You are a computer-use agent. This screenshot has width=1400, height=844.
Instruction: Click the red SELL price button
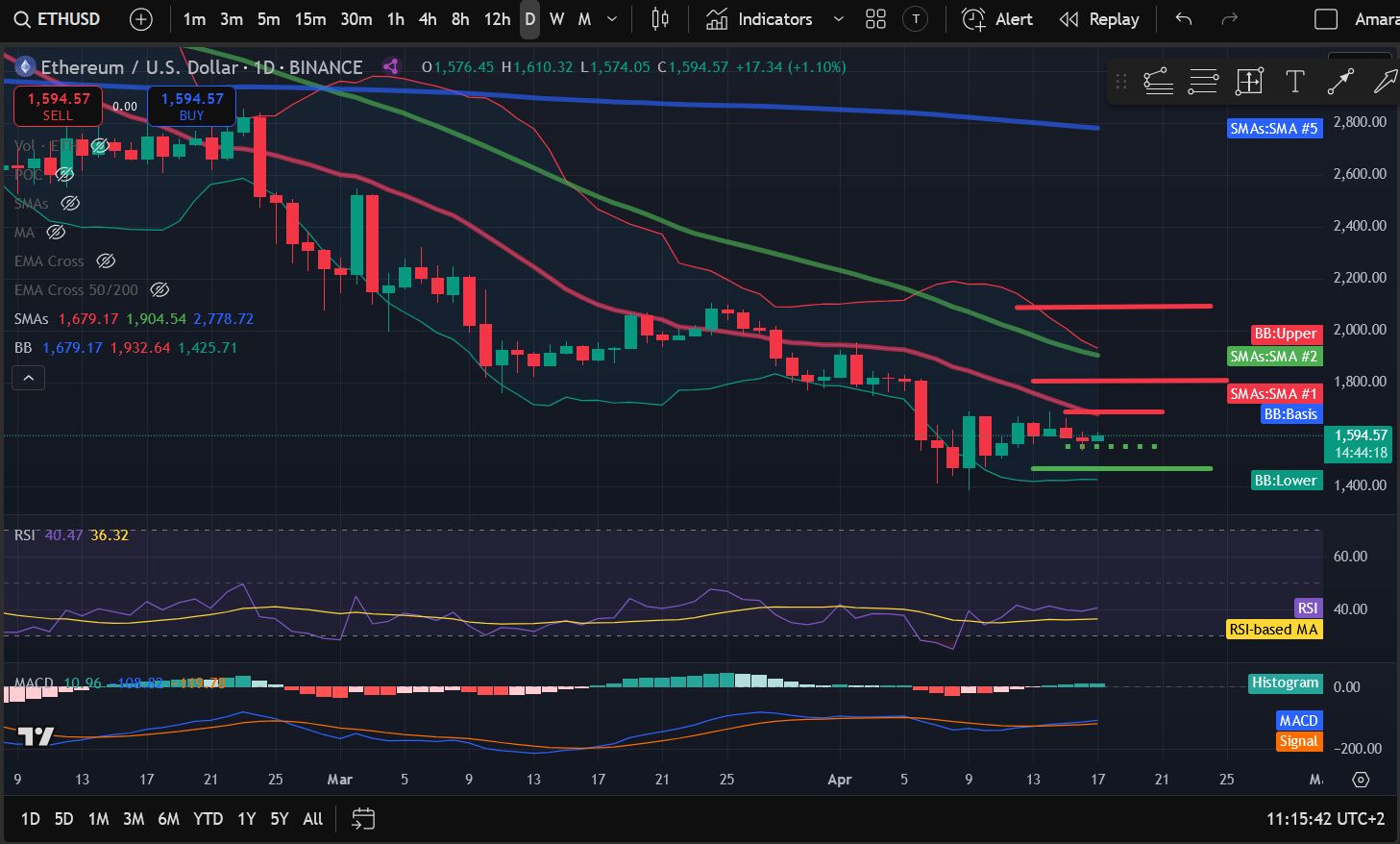pos(58,106)
